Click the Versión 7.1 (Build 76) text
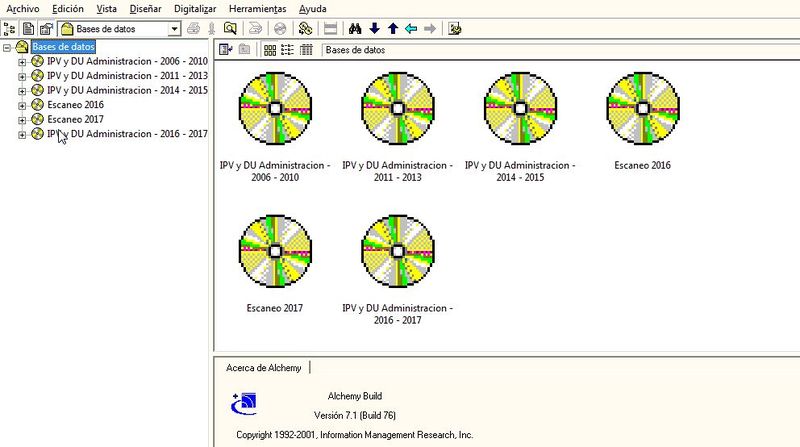Screen dimensions: 800x447 pyautogui.click(x=355, y=415)
